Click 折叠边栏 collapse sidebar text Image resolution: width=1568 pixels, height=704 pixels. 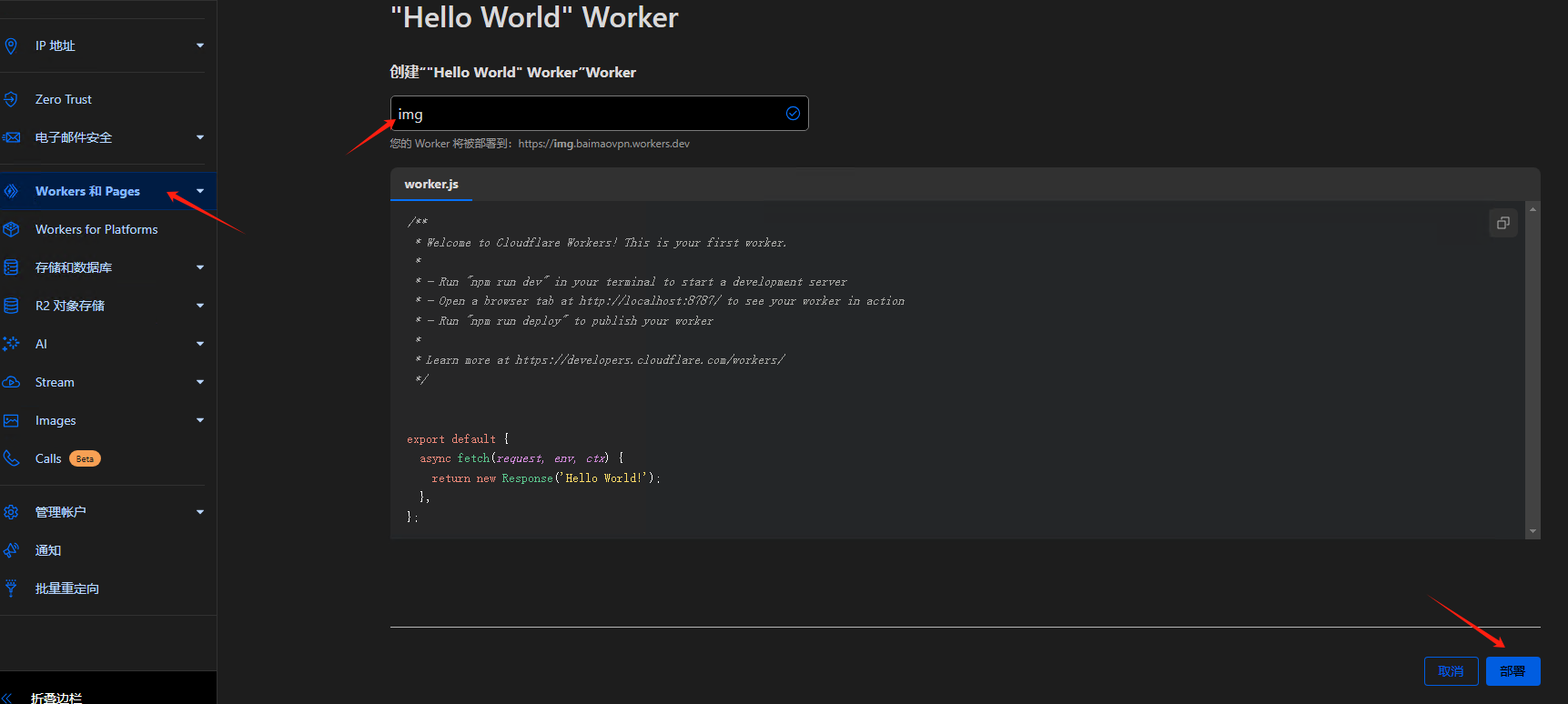coord(56,698)
